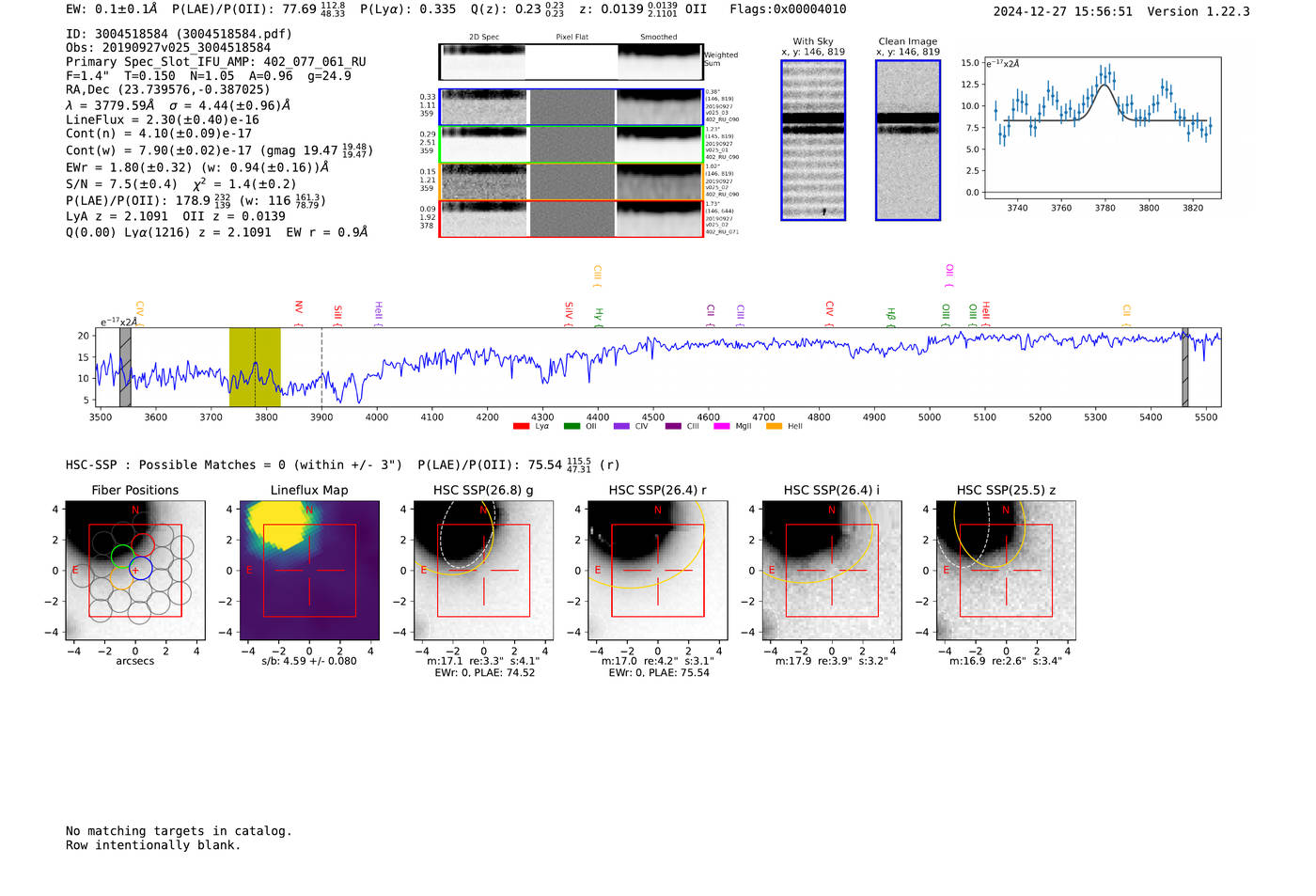This screenshot has height=896, width=1316.
Task: Click the Gaussian fit emission line plot
Action: coord(1103,129)
